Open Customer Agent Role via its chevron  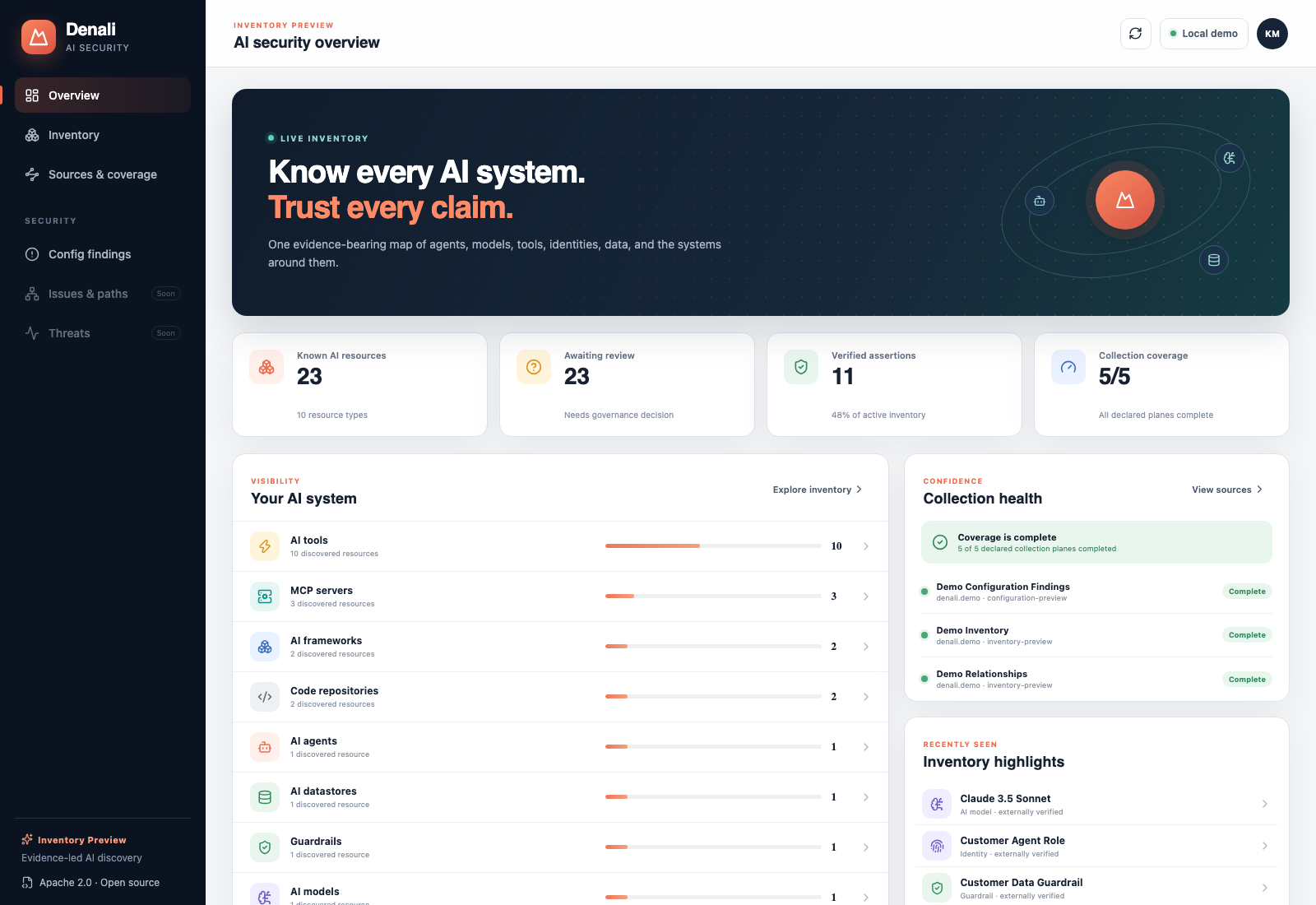[x=1265, y=846]
